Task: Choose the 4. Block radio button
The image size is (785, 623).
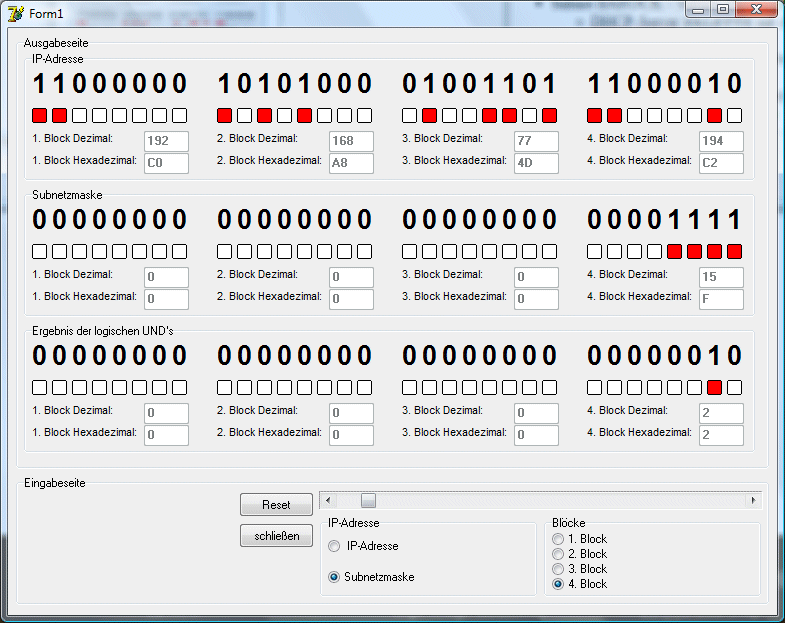Action: (x=580, y=584)
